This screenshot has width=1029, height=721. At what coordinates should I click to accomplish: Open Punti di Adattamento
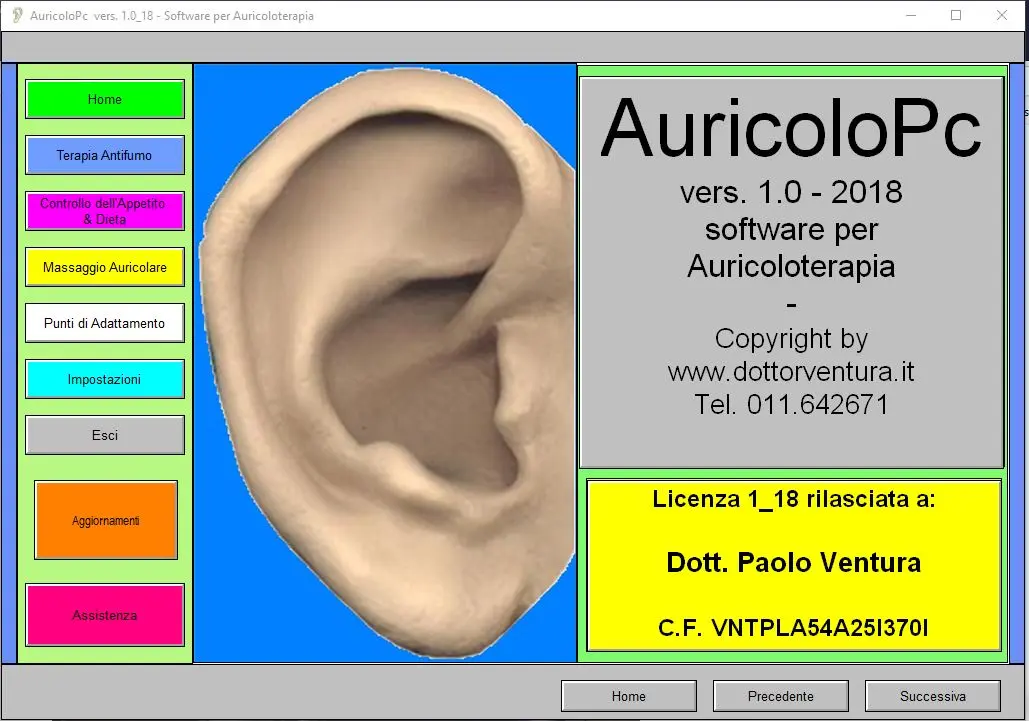(105, 323)
